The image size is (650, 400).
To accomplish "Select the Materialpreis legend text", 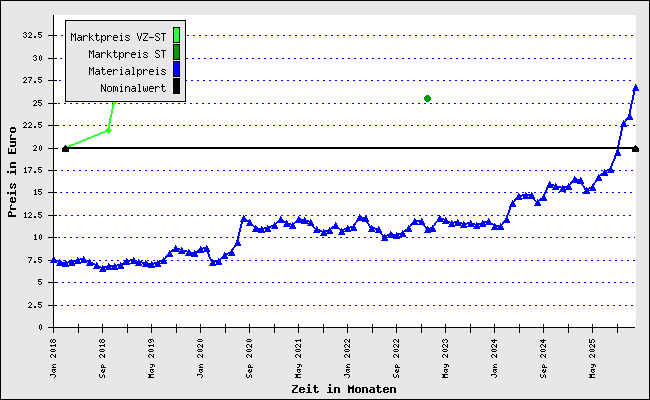I will [x=127, y=71].
